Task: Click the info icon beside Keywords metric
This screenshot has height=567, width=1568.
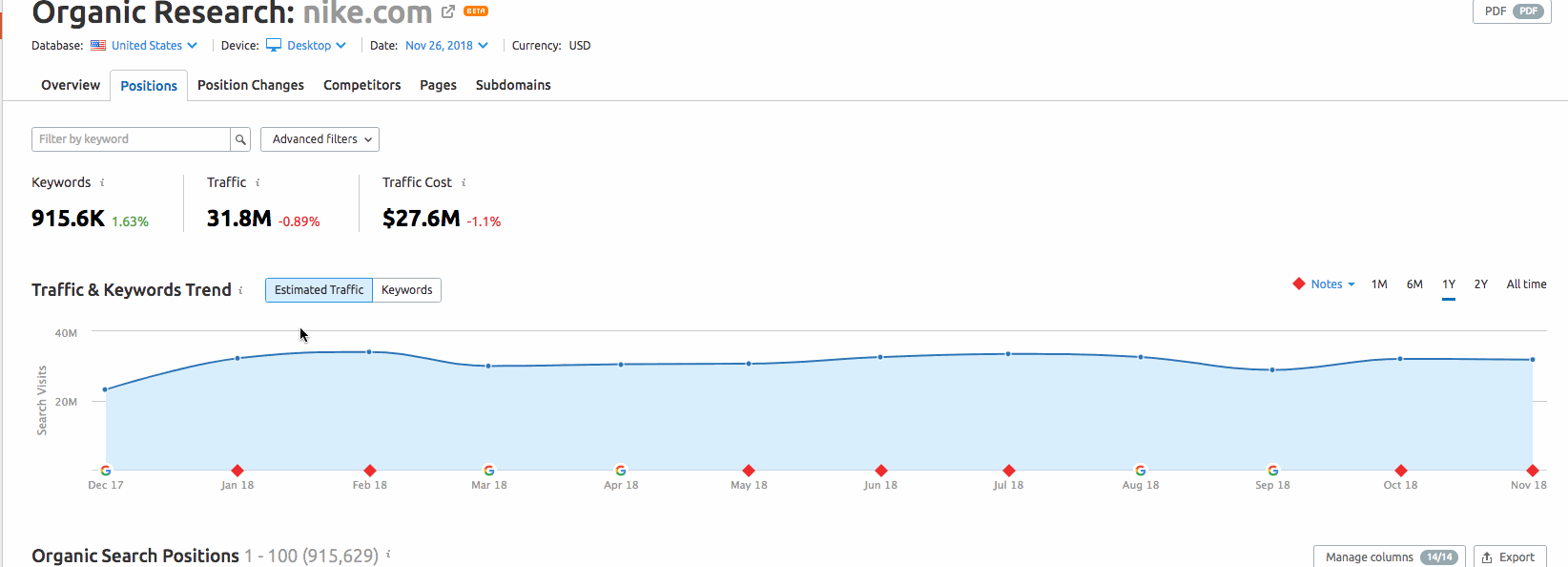Action: point(102,182)
